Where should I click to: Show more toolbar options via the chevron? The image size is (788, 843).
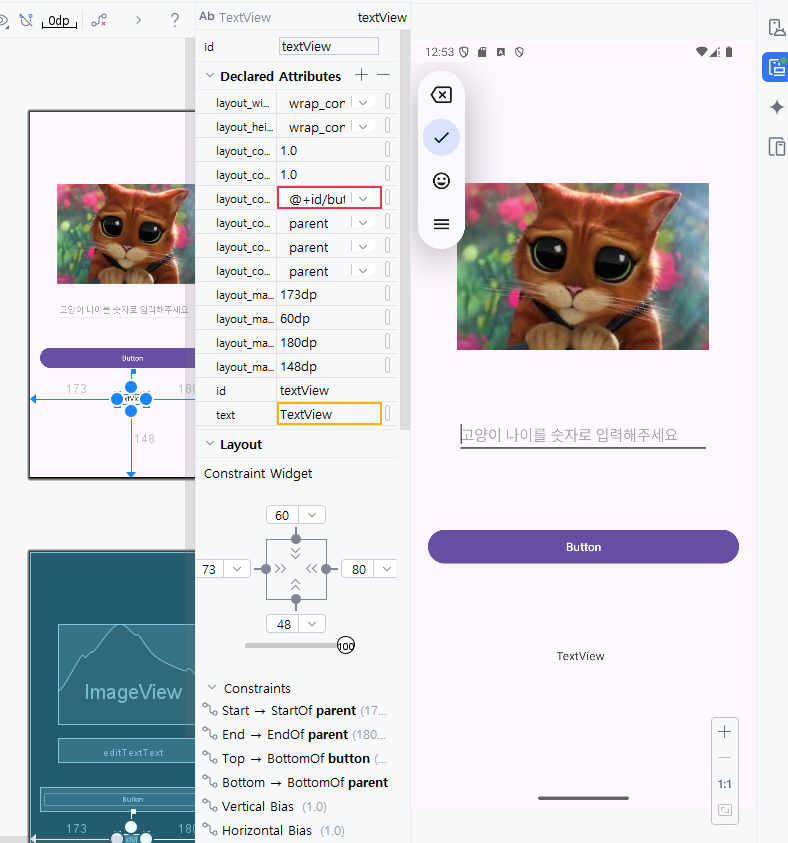(139, 20)
